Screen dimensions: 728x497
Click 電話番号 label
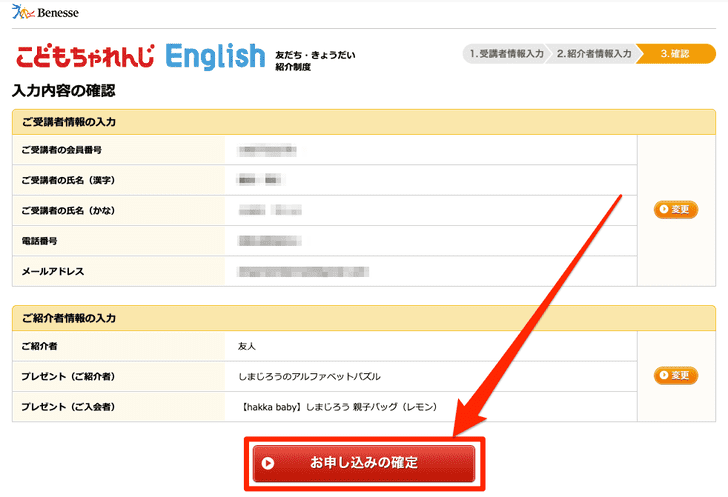39,241
